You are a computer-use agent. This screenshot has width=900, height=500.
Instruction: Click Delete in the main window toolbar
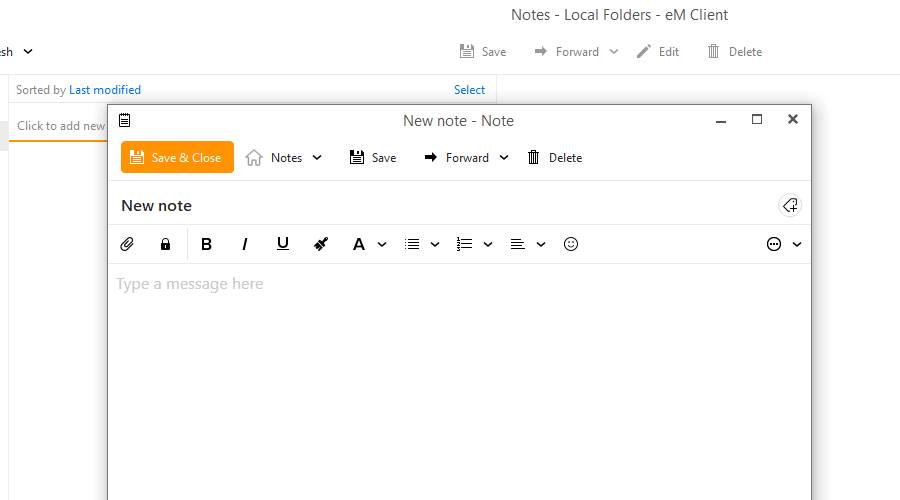[x=735, y=52]
